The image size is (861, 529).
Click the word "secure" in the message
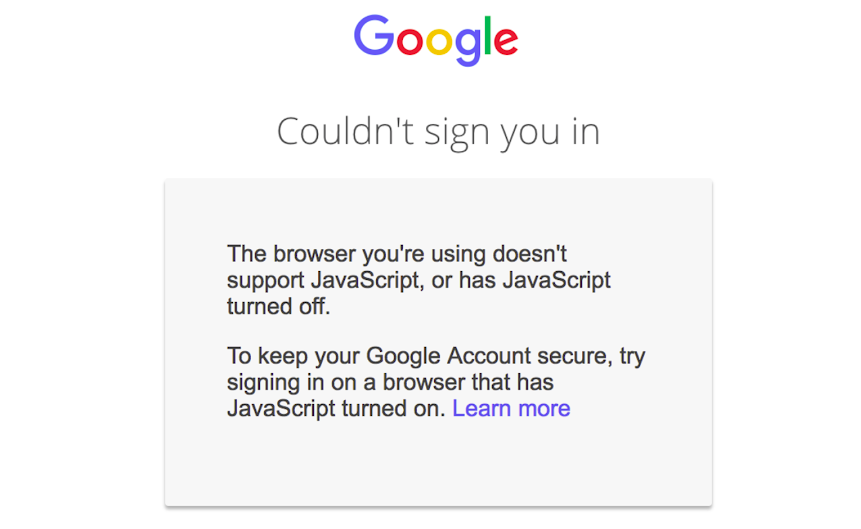(x=582, y=357)
